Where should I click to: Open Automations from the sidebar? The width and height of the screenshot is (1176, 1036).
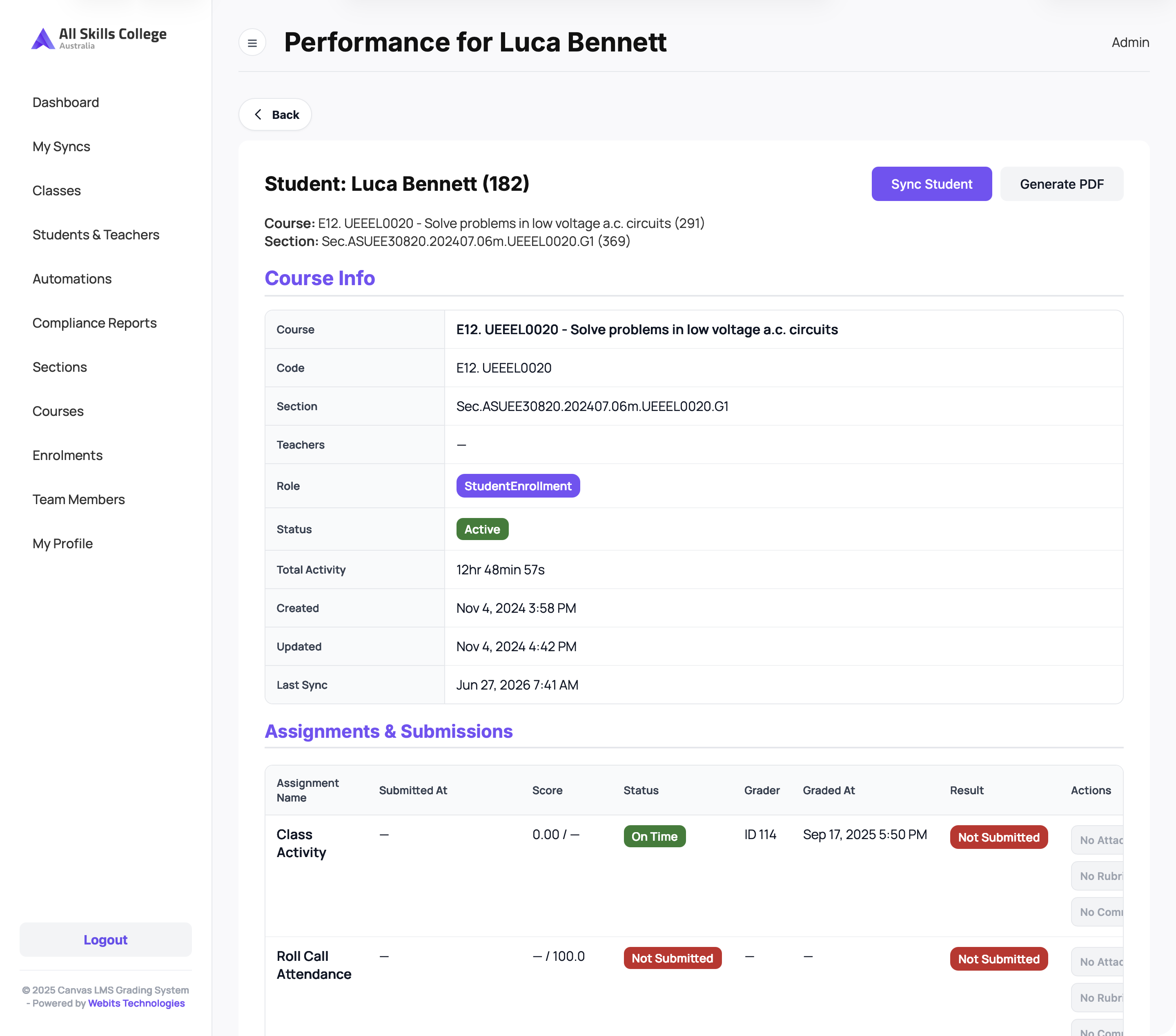[72, 279]
